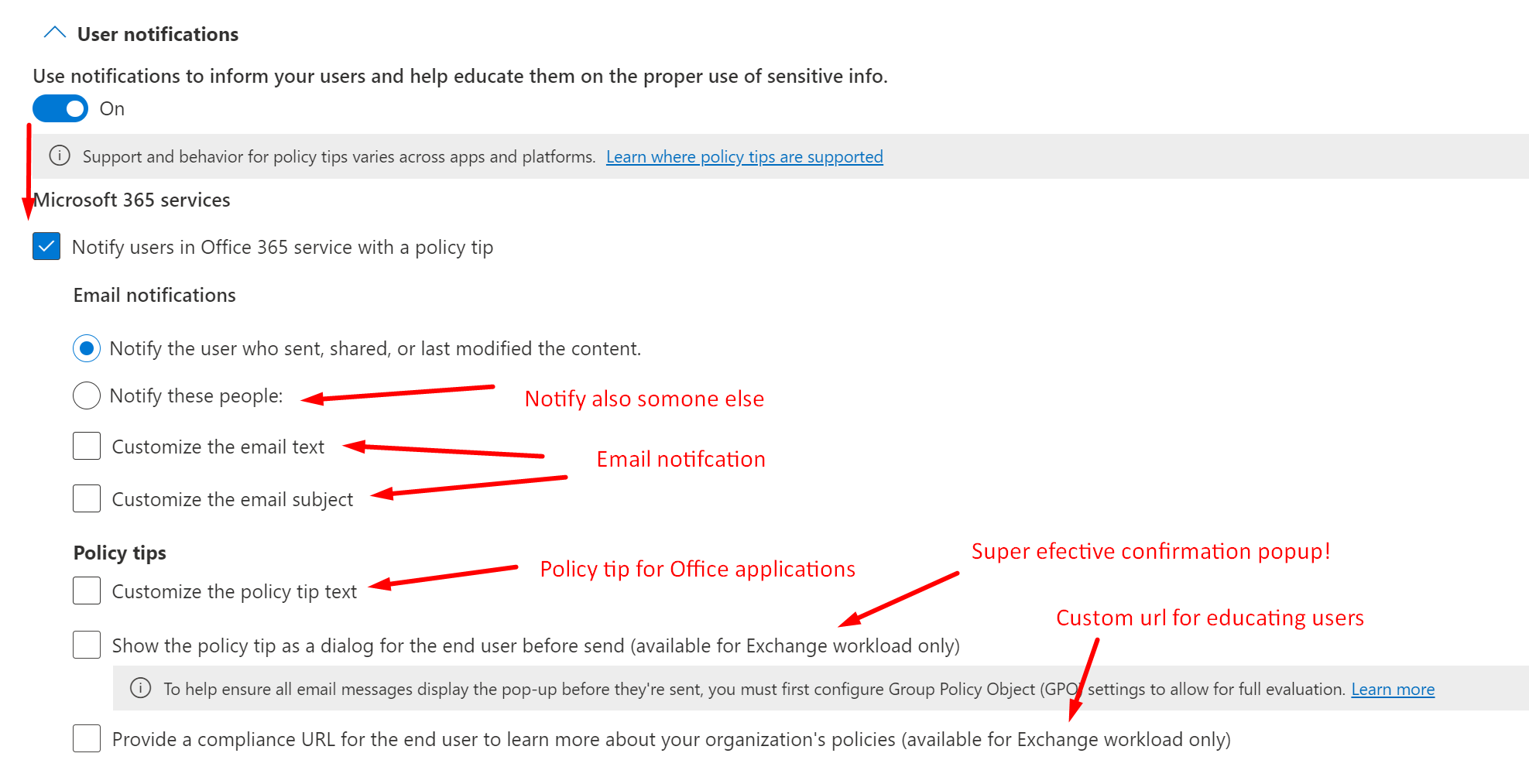Uncheck 'Notify users in Office 365 service' checkbox
The width and height of the screenshot is (1529, 784).
click(x=46, y=247)
